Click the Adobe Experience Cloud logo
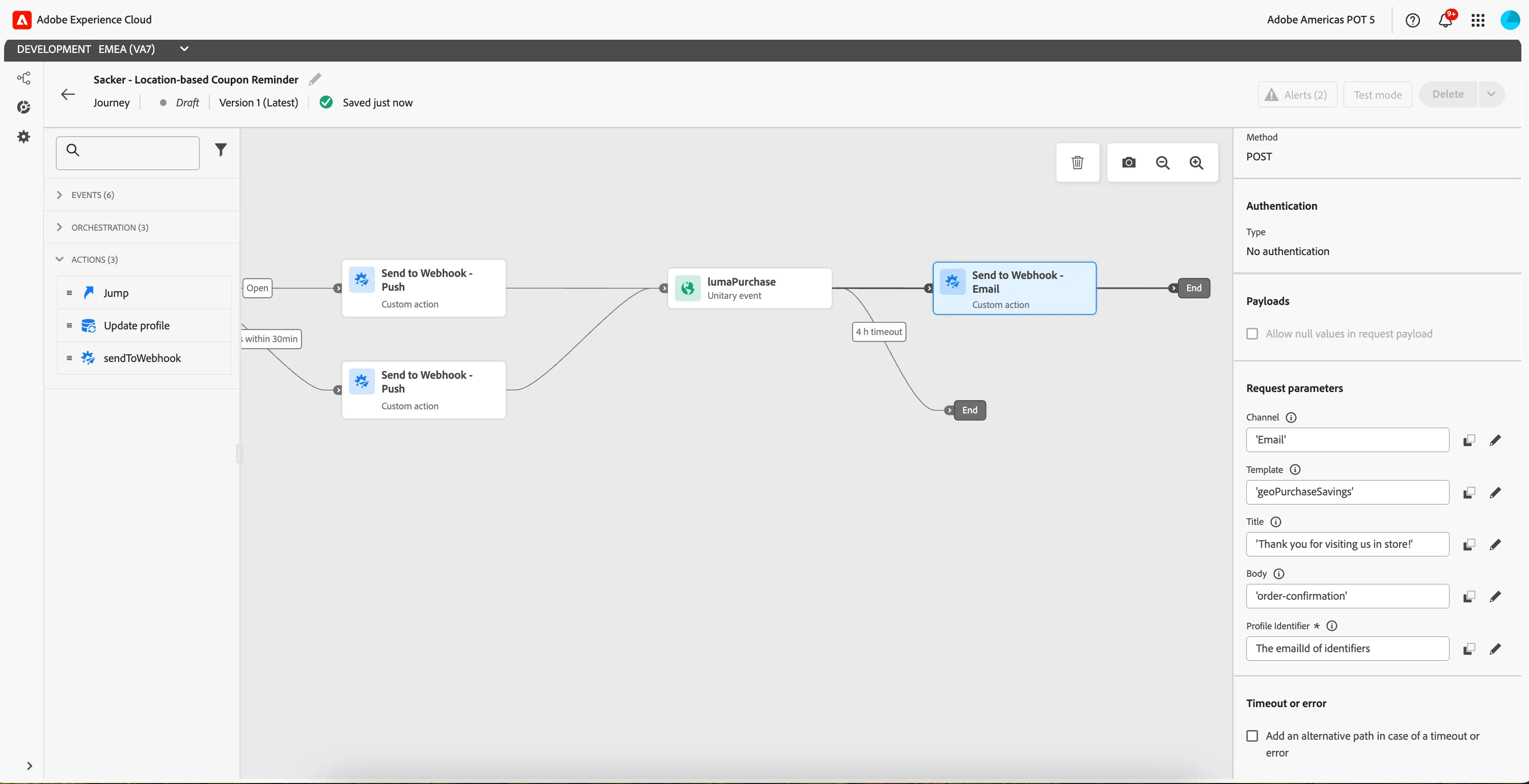The height and width of the screenshot is (784, 1529). pos(22,19)
